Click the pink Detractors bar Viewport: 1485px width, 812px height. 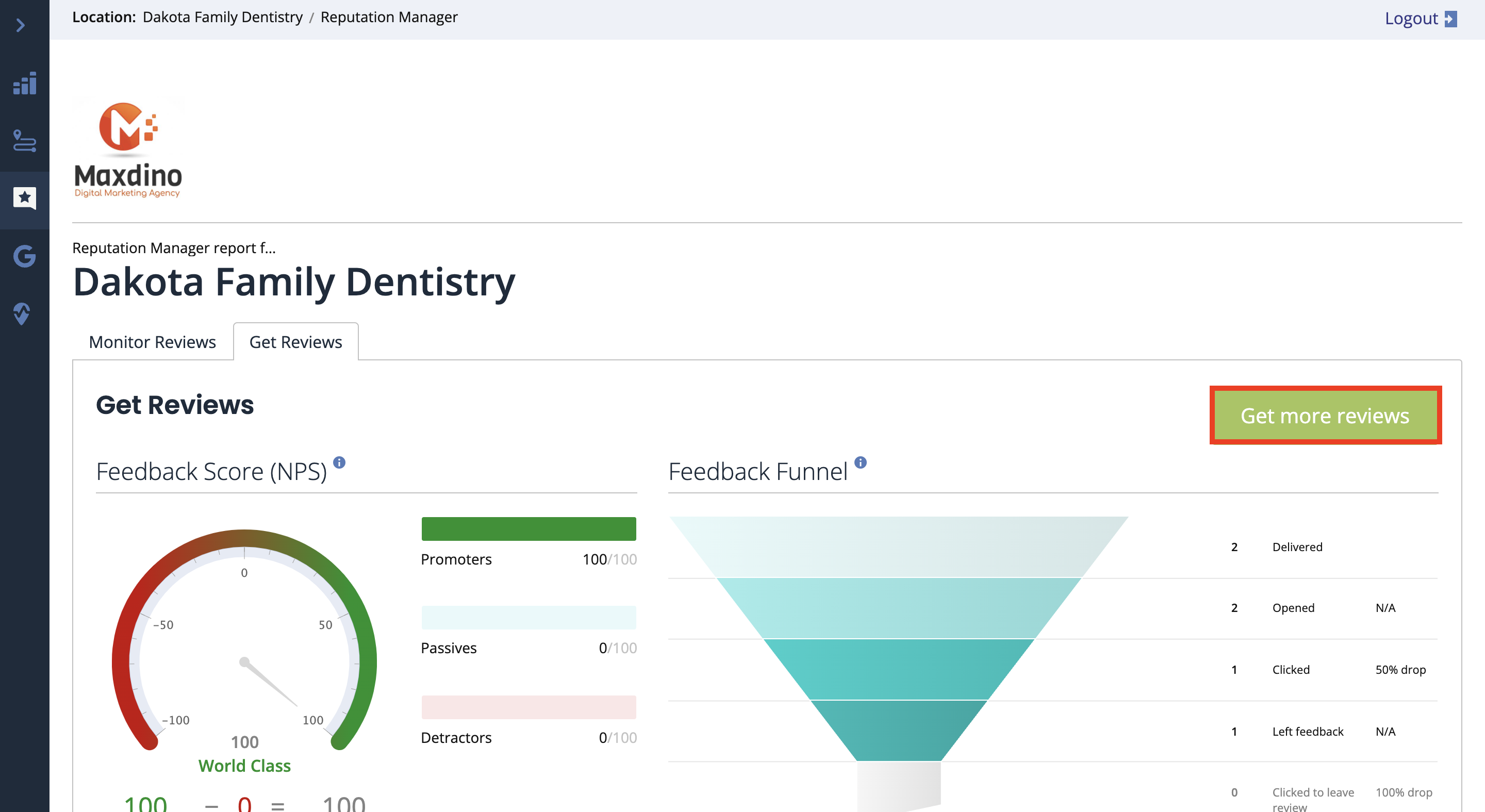[x=529, y=707]
